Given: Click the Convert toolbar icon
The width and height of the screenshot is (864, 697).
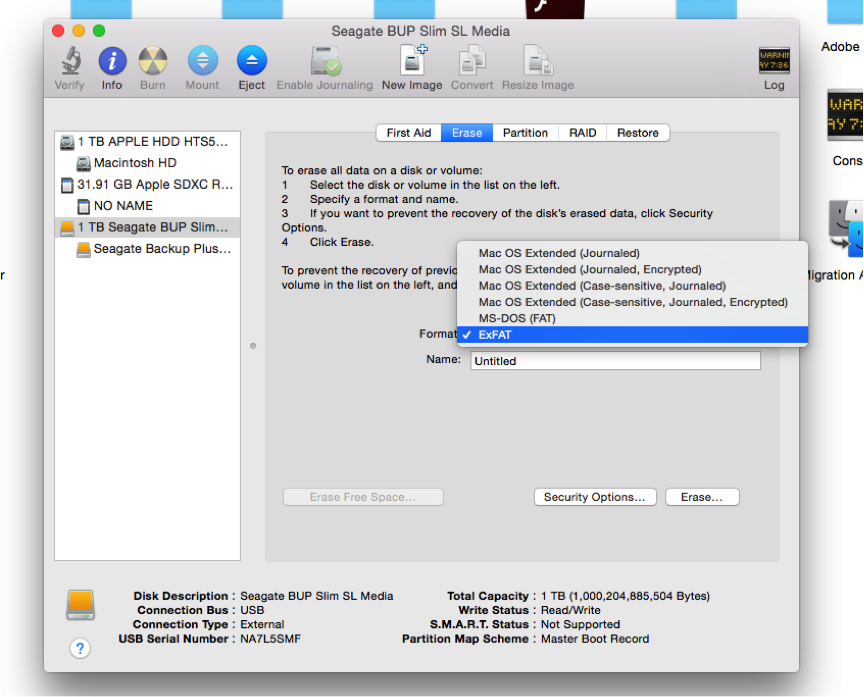Looking at the screenshot, I should coord(472,60).
